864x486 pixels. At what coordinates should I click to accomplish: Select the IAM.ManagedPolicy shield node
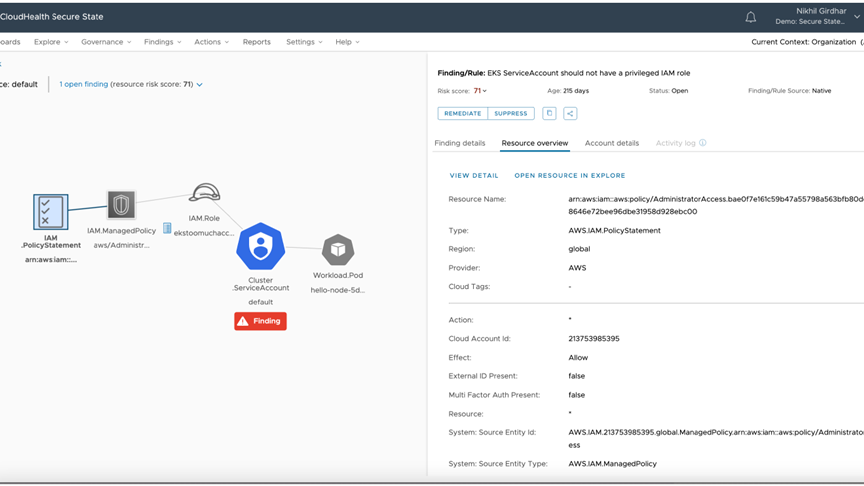[x=121, y=205]
